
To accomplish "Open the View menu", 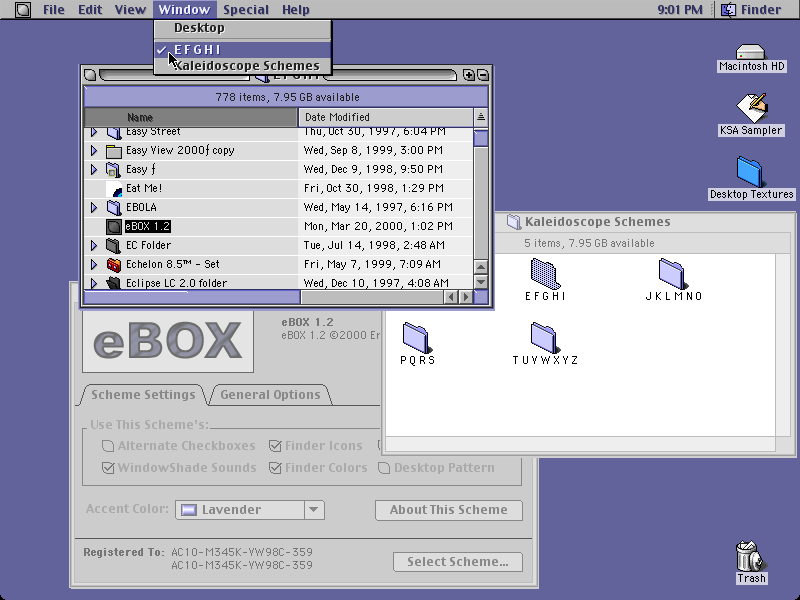I will tap(130, 9).
